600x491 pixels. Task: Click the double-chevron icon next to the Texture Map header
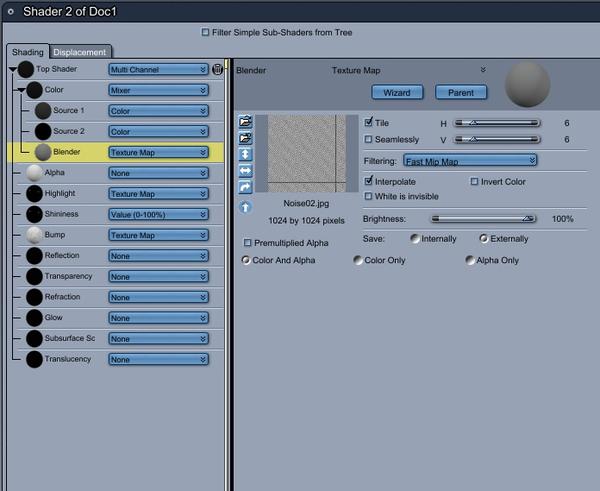(483, 70)
